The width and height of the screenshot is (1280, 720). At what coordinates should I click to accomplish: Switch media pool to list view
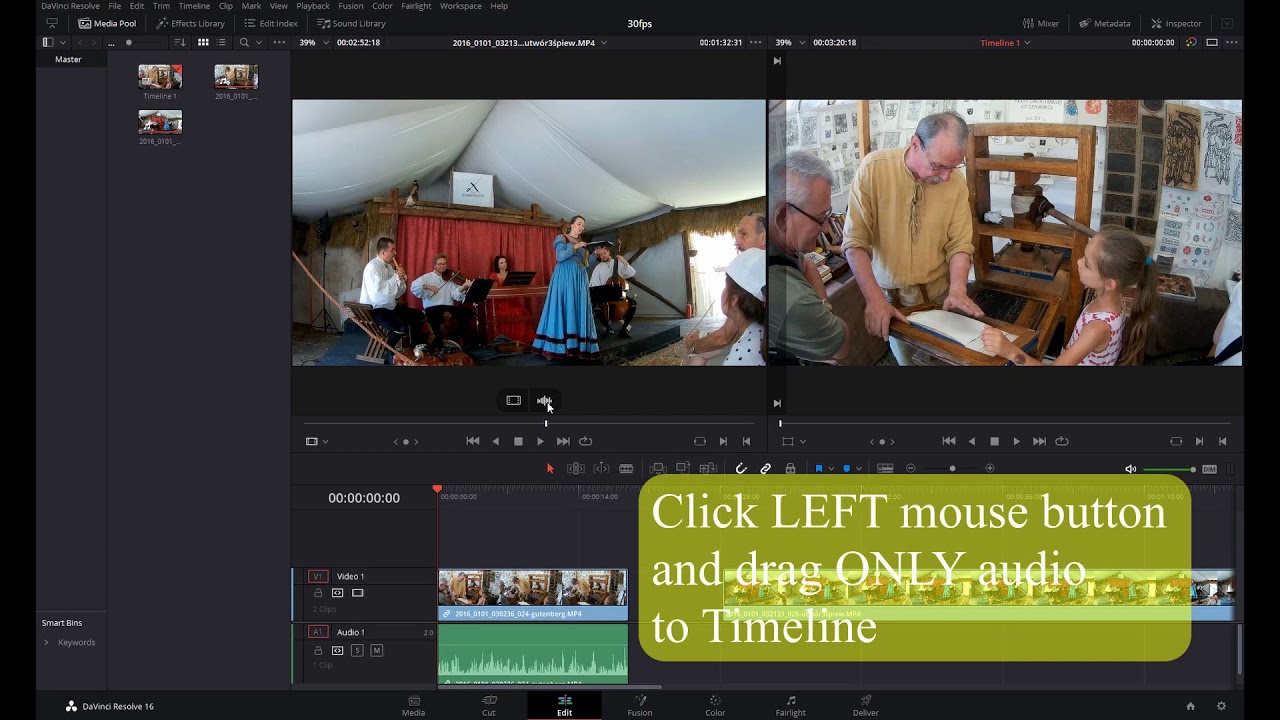221,43
